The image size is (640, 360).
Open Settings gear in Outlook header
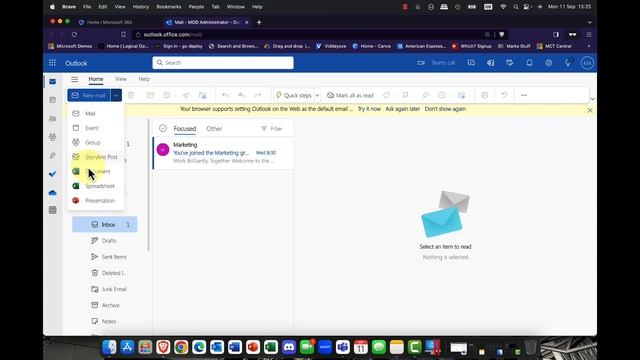(x=549, y=63)
